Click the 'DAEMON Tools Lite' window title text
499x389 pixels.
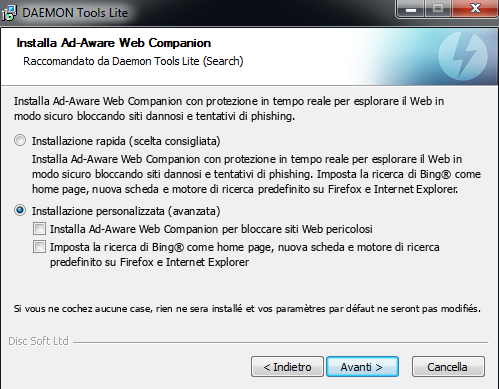pos(75,13)
